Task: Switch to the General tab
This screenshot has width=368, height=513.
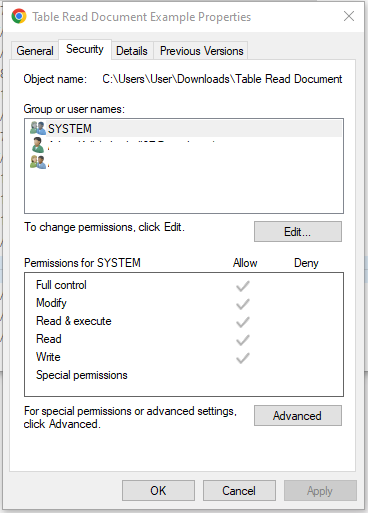Action: [x=35, y=51]
